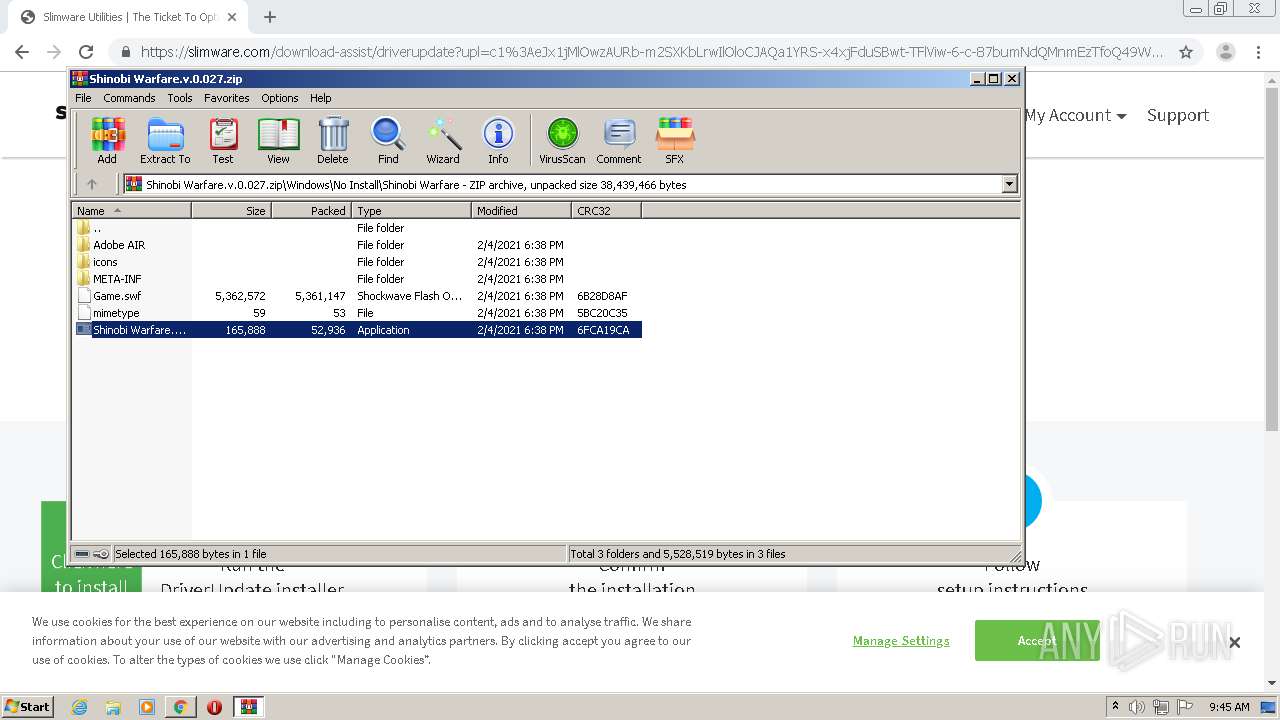
Task: Click the Find magnifier icon
Action: pos(388,140)
